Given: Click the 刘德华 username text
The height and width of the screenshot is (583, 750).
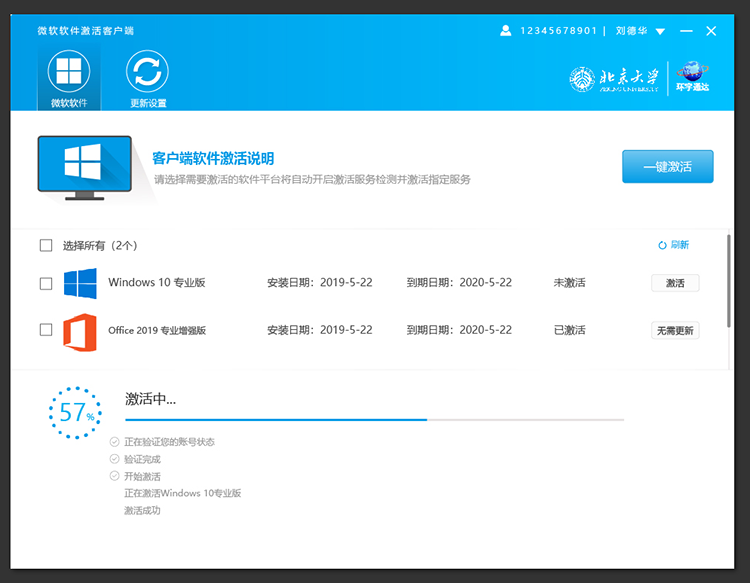Looking at the screenshot, I should point(631,31).
